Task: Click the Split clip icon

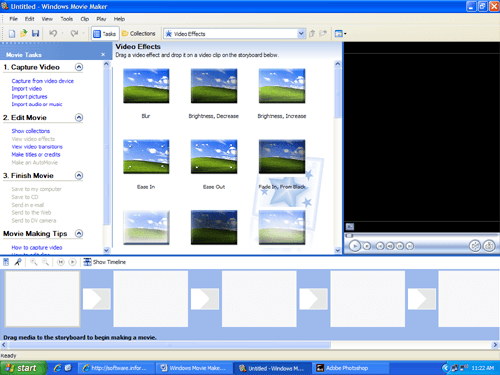Action: click(x=475, y=246)
